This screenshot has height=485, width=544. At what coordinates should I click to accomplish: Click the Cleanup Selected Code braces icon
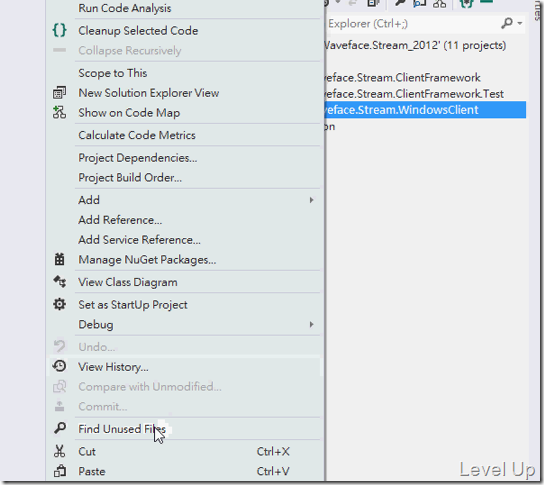pyautogui.click(x=59, y=31)
